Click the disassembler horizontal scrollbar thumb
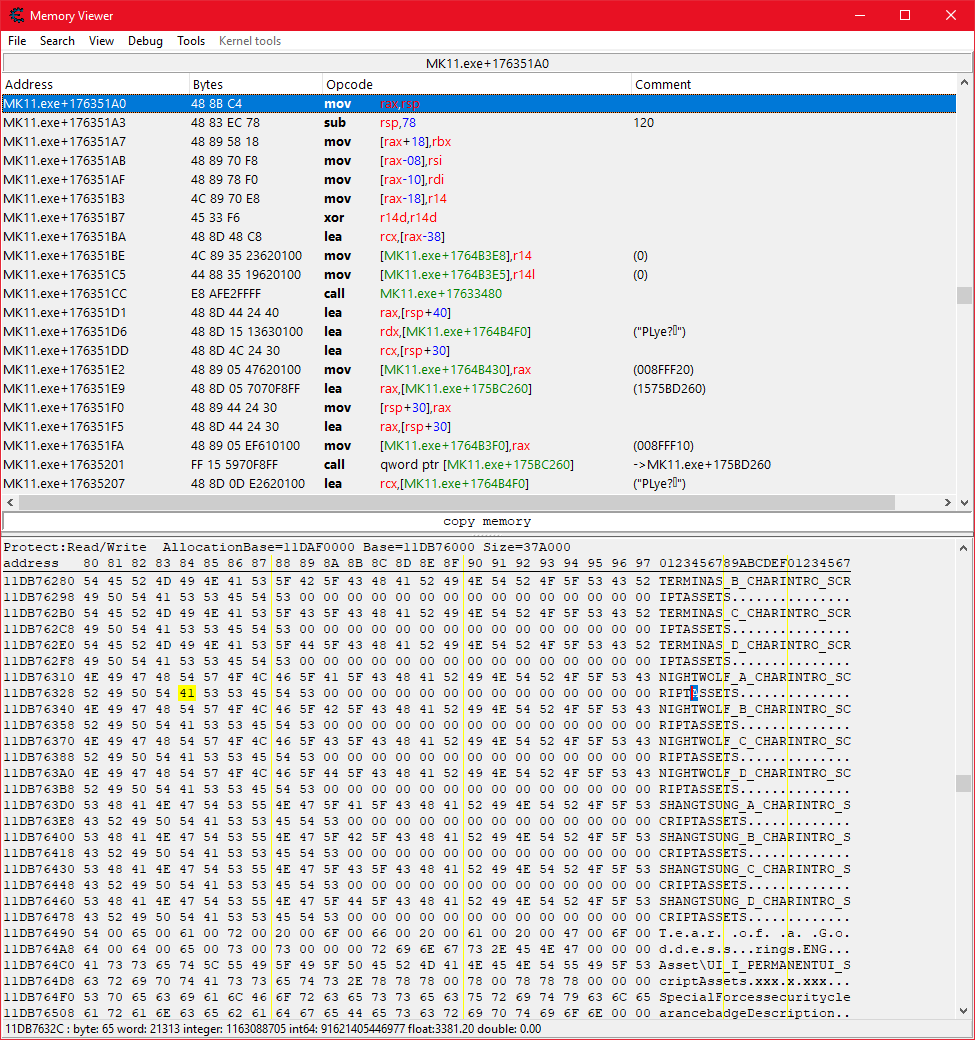This screenshot has height=1040, width=975. [457, 503]
